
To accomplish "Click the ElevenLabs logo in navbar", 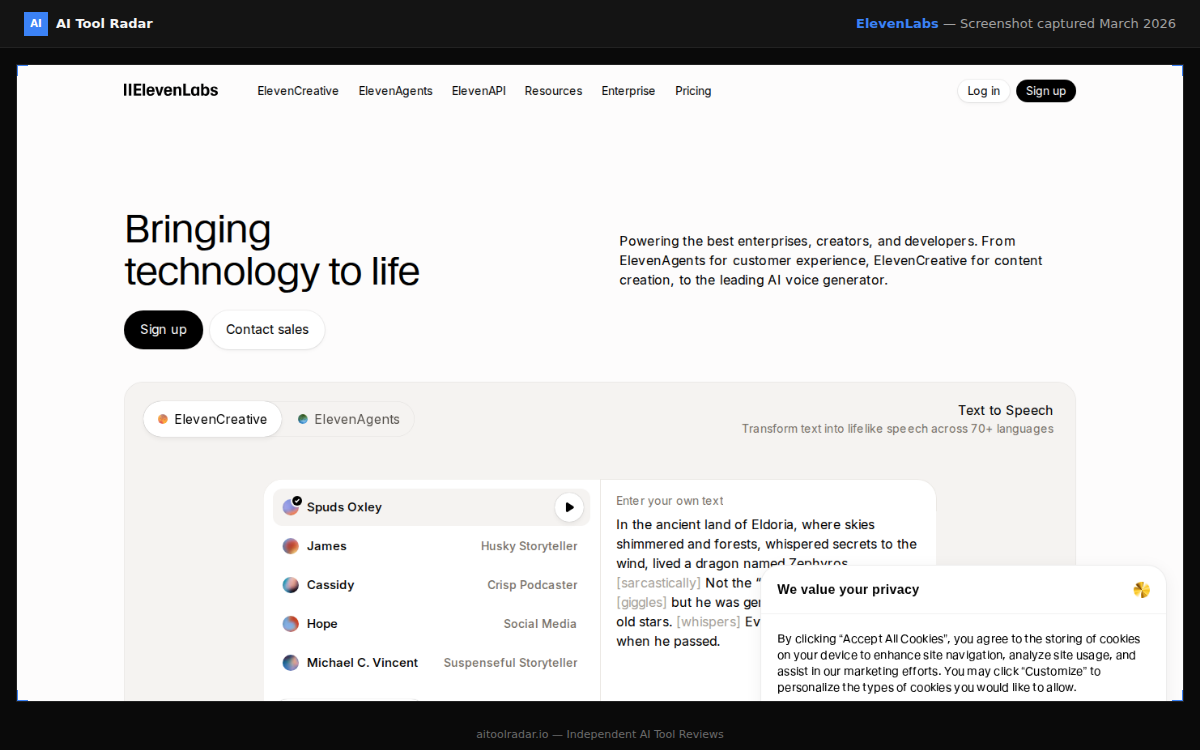I will 171,90.
